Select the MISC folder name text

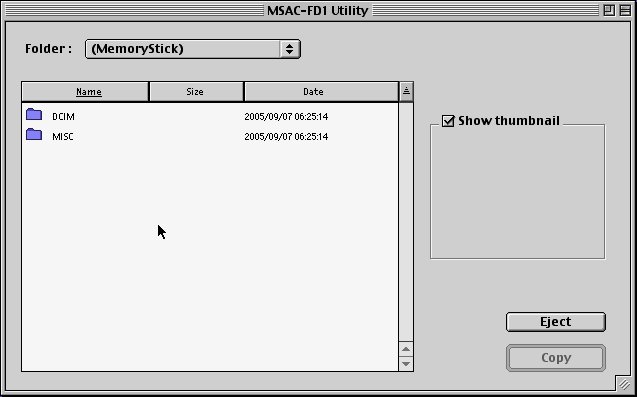pyautogui.click(x=63, y=137)
